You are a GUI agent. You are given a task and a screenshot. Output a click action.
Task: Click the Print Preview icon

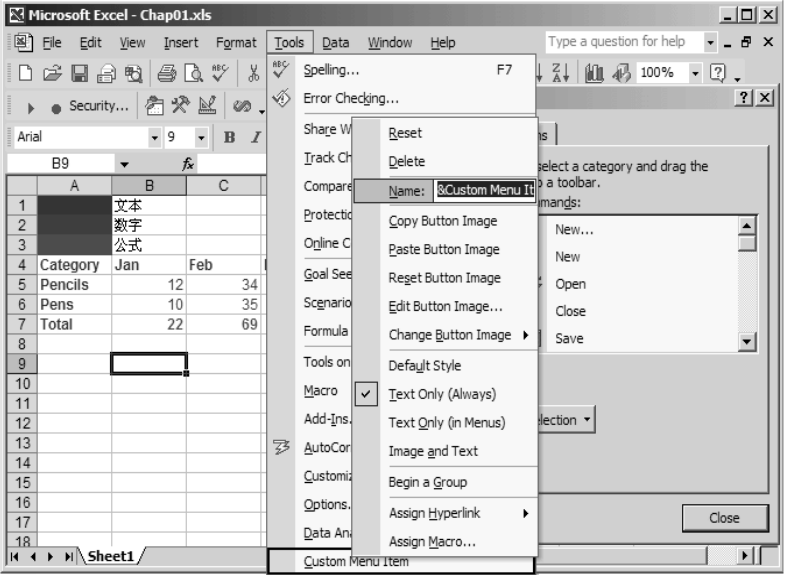click(x=193, y=73)
